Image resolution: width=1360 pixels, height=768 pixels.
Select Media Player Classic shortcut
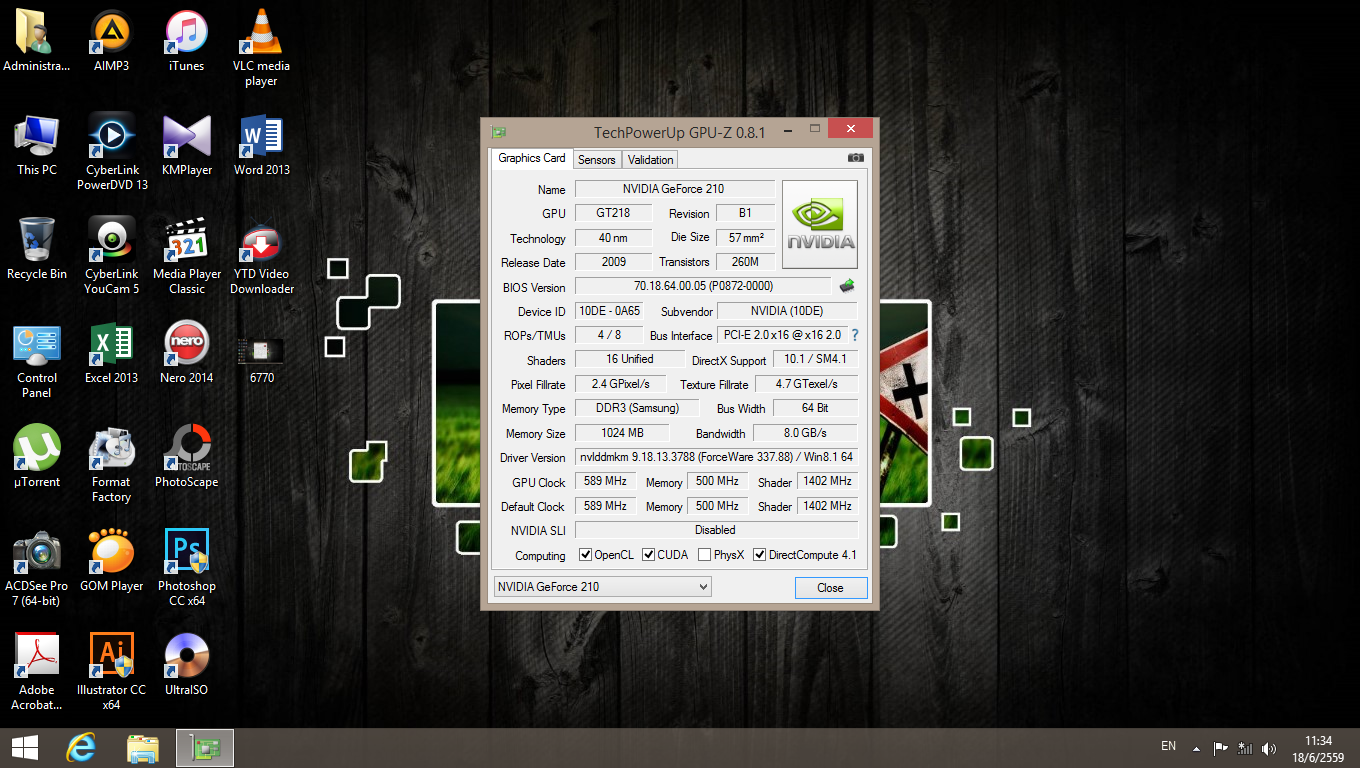click(x=187, y=256)
